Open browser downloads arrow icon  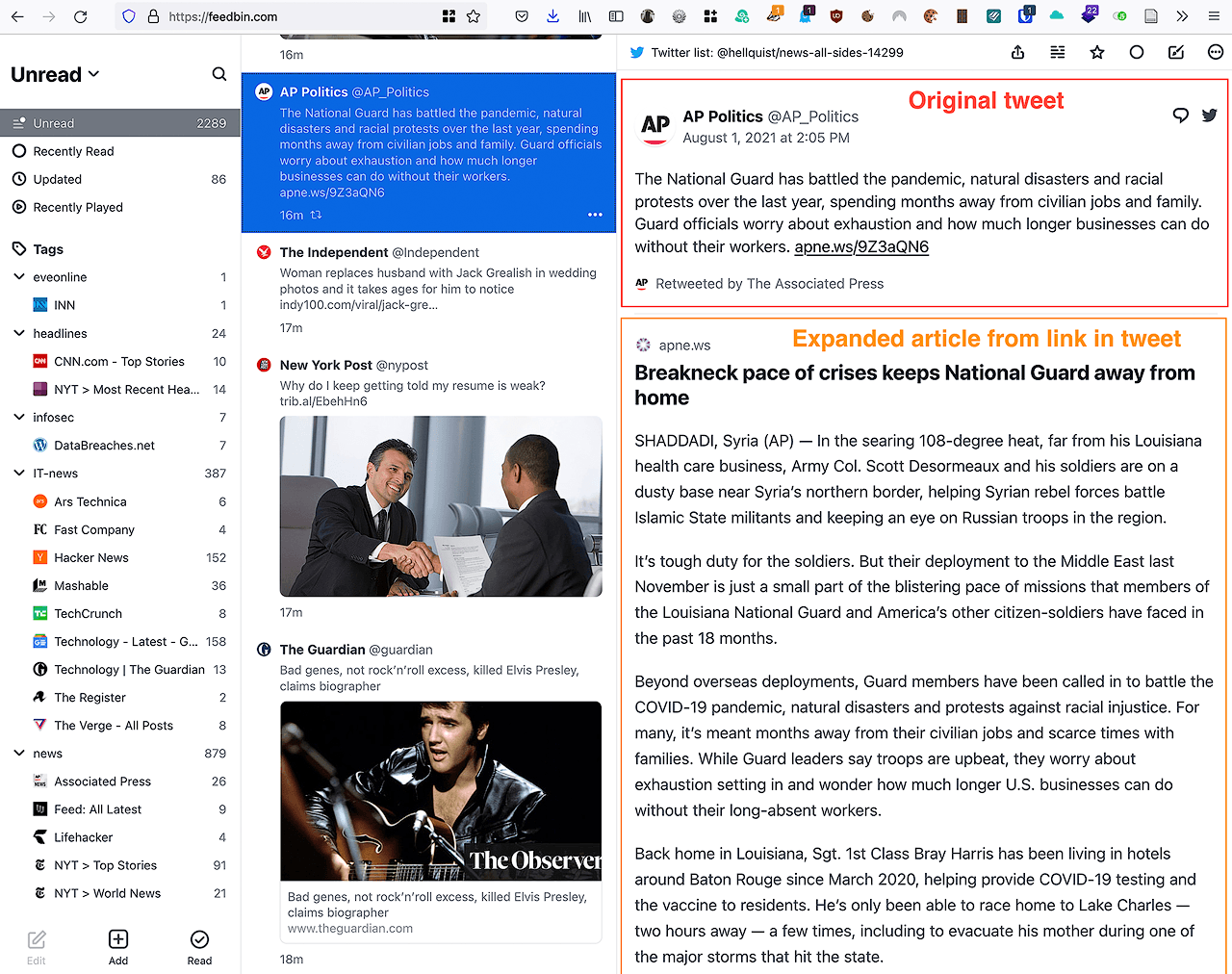click(552, 16)
